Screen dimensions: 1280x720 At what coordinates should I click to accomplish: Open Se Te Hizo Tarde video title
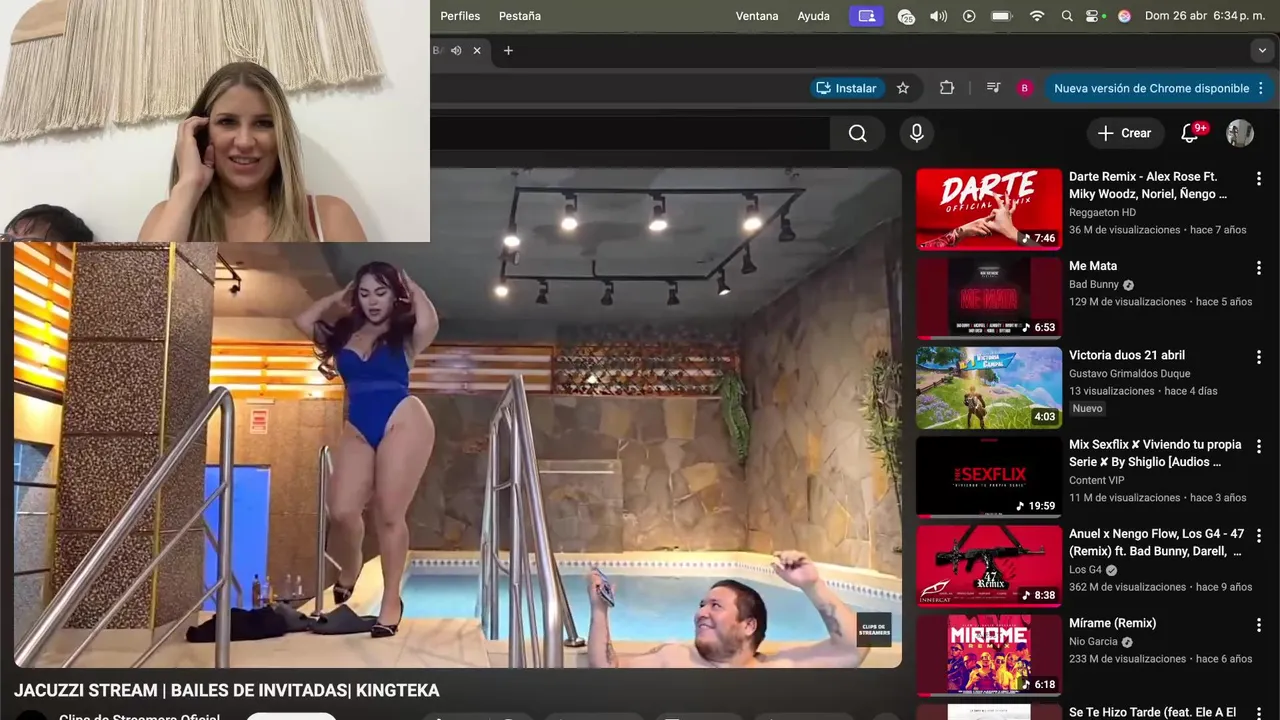(1152, 712)
